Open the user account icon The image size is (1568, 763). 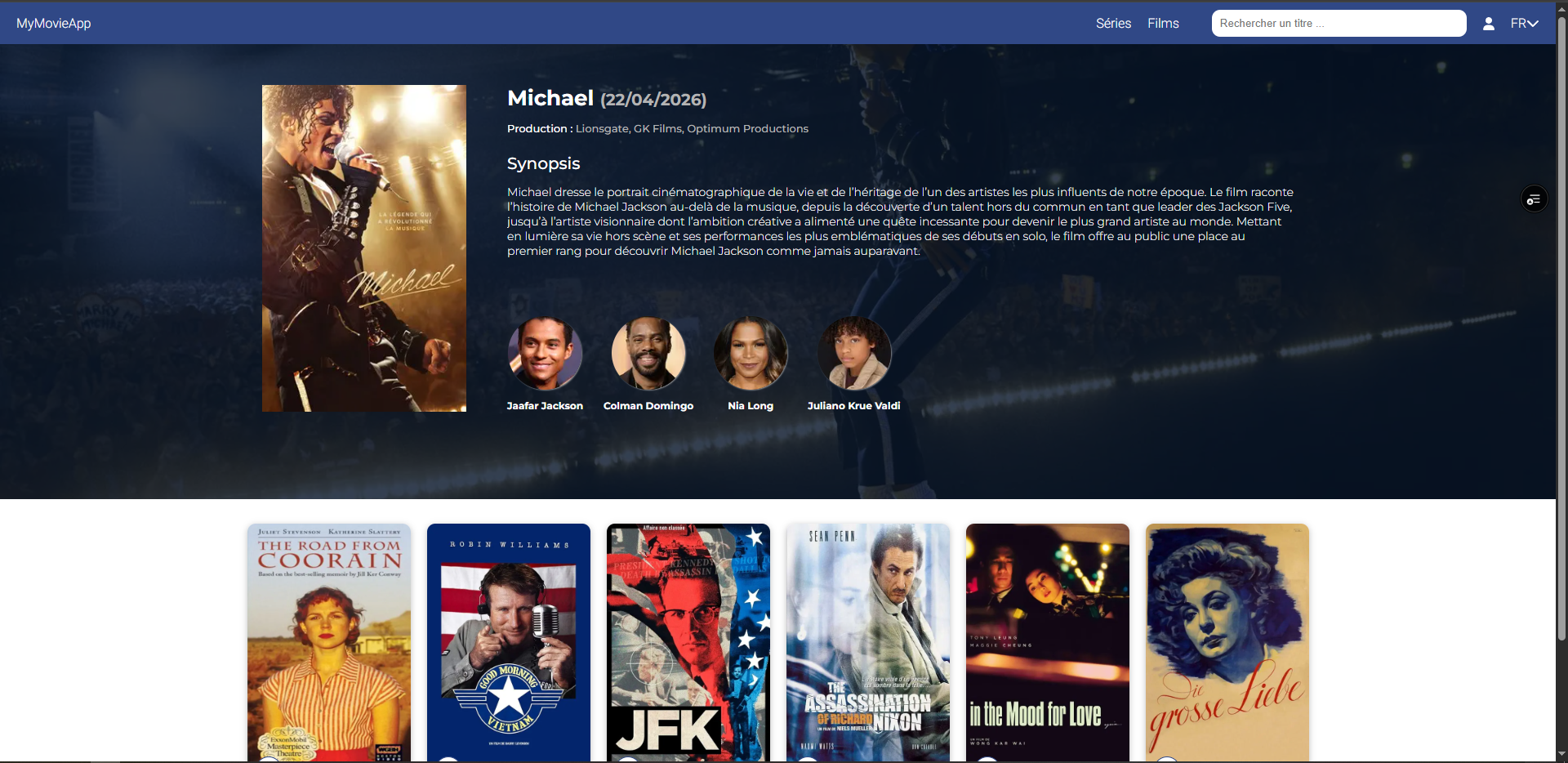(x=1488, y=24)
